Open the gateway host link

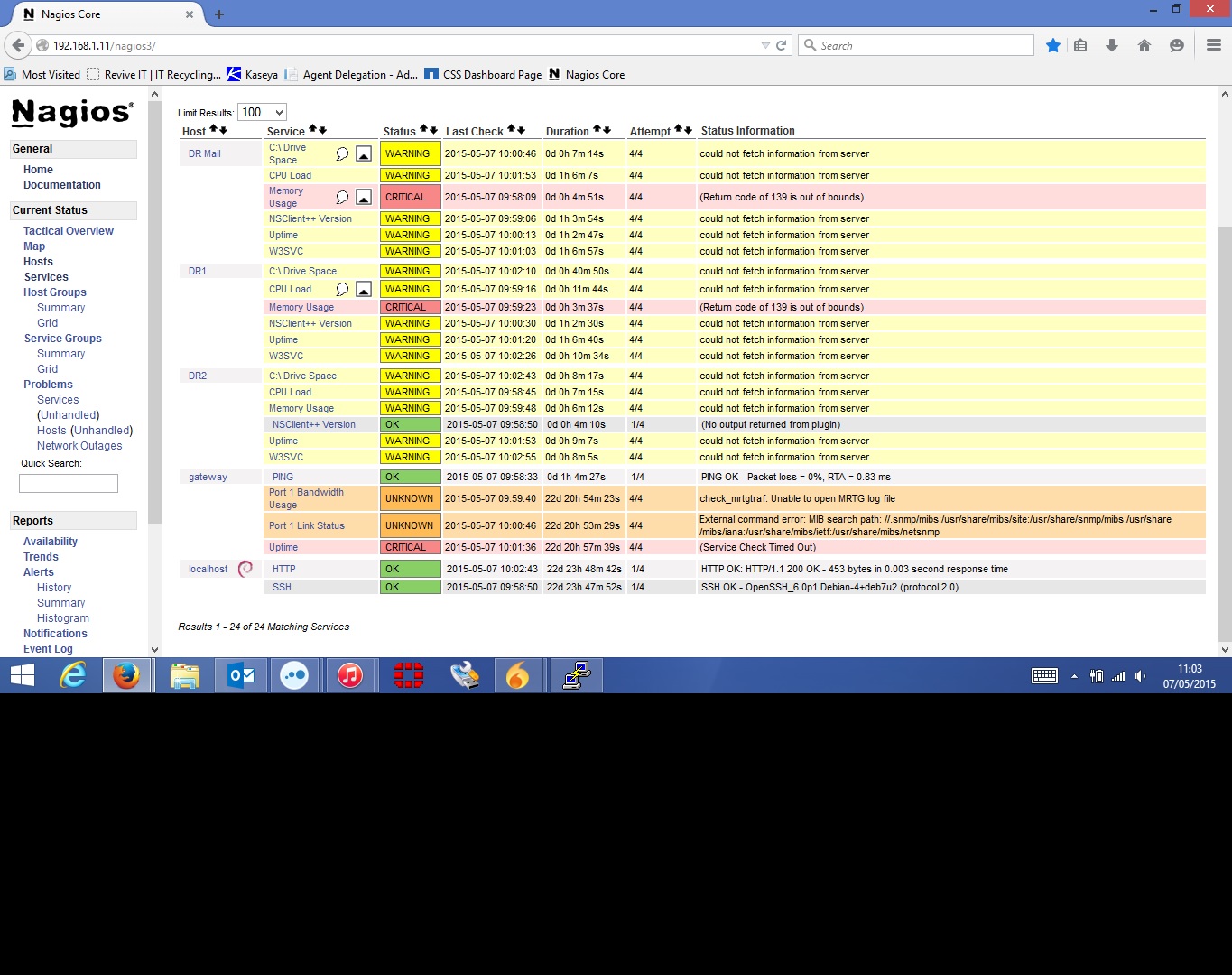coord(208,477)
